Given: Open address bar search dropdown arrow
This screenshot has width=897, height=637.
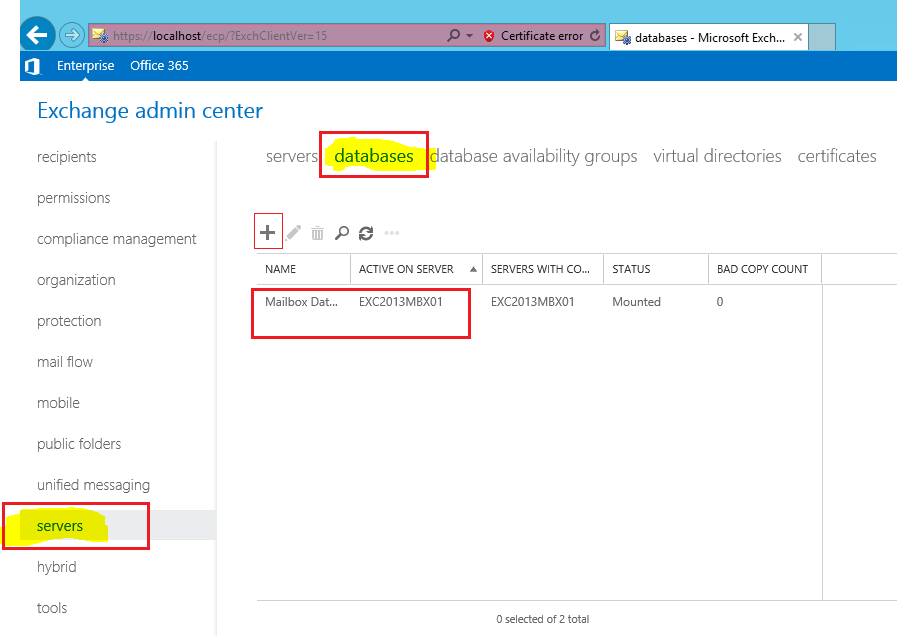Looking at the screenshot, I should tap(470, 35).
